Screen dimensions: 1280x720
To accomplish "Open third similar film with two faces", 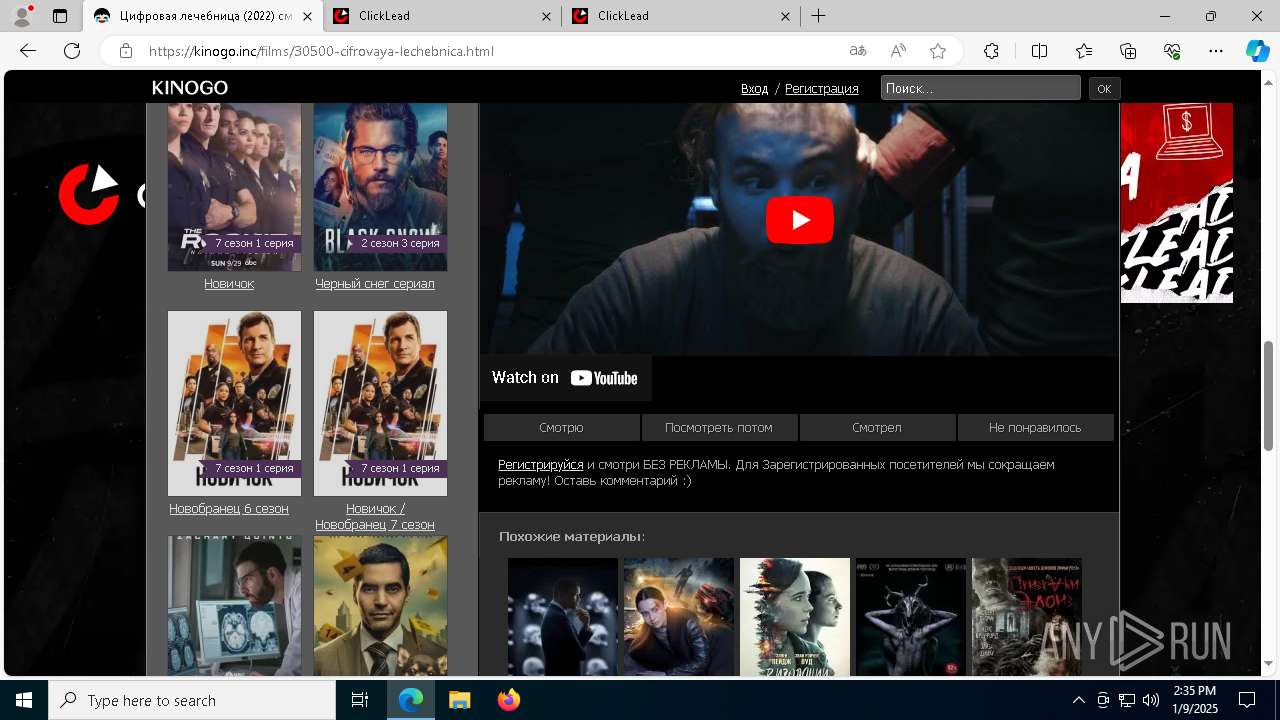I will point(795,617).
